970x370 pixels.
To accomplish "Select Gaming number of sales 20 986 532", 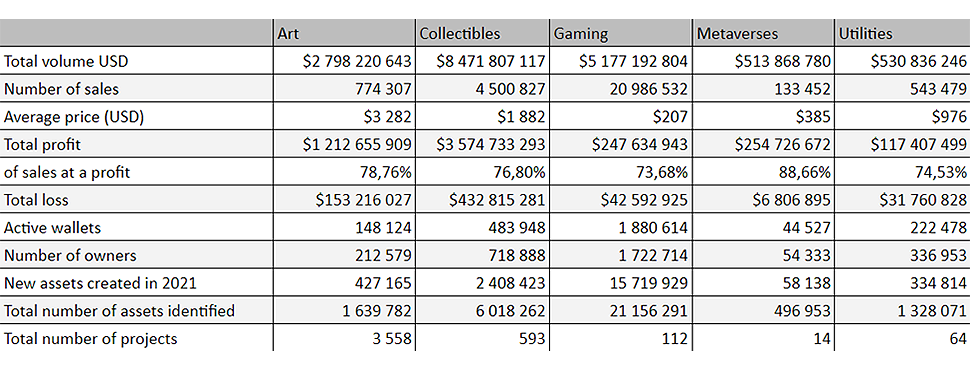I will click(x=620, y=89).
